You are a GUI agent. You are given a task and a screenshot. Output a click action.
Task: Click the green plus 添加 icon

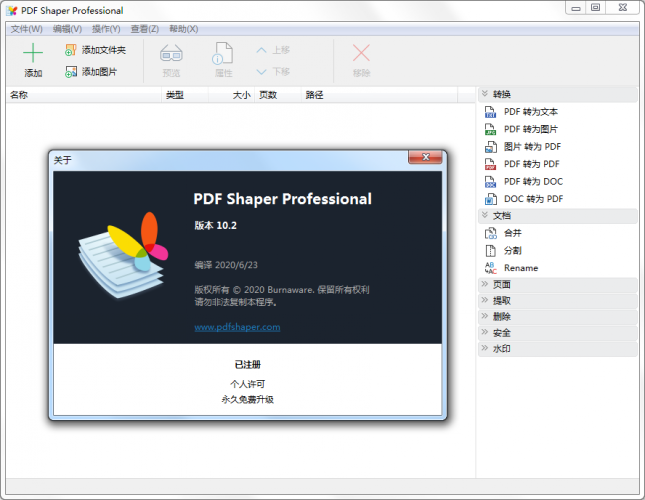pos(33,54)
